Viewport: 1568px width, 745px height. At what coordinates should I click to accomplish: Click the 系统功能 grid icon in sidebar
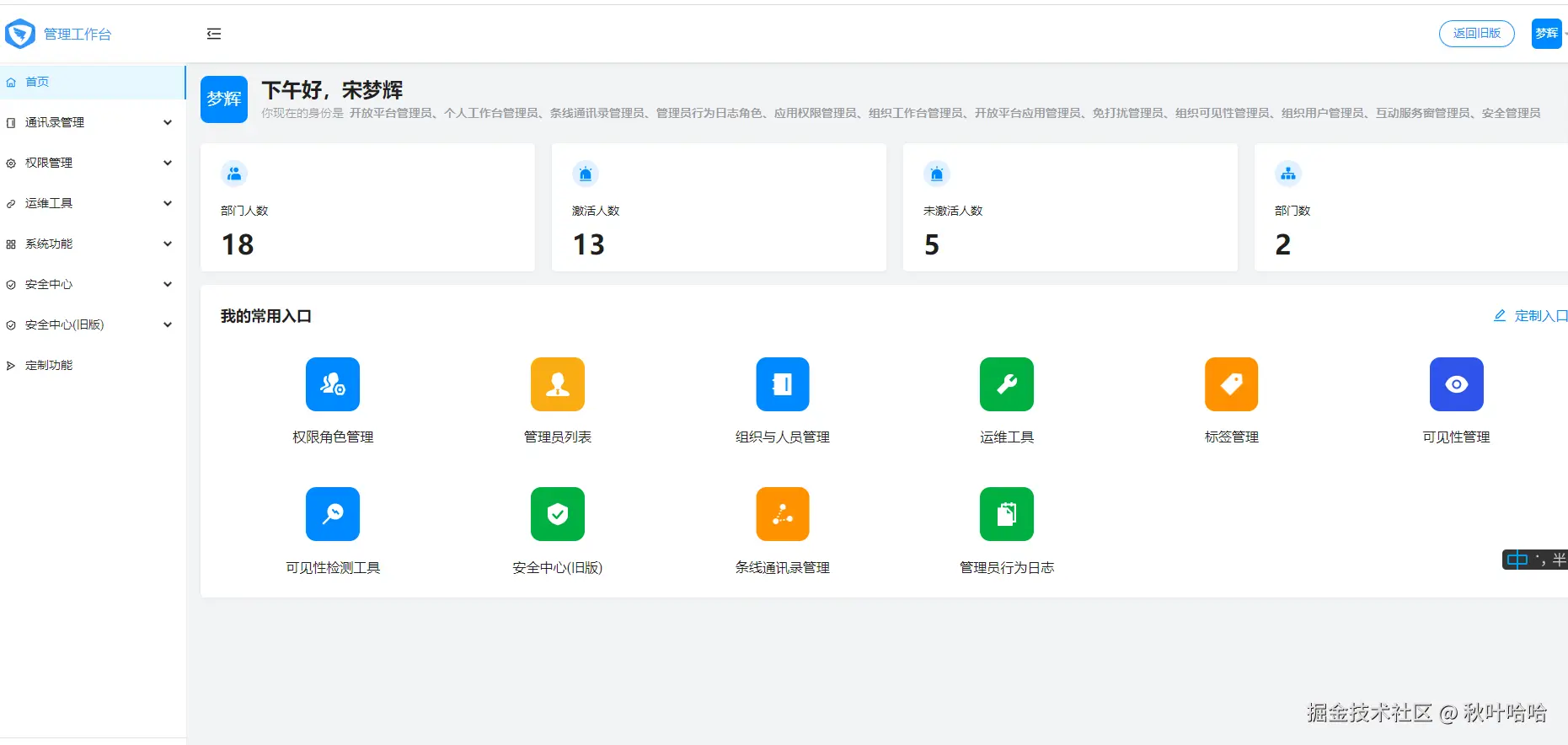[x=11, y=244]
